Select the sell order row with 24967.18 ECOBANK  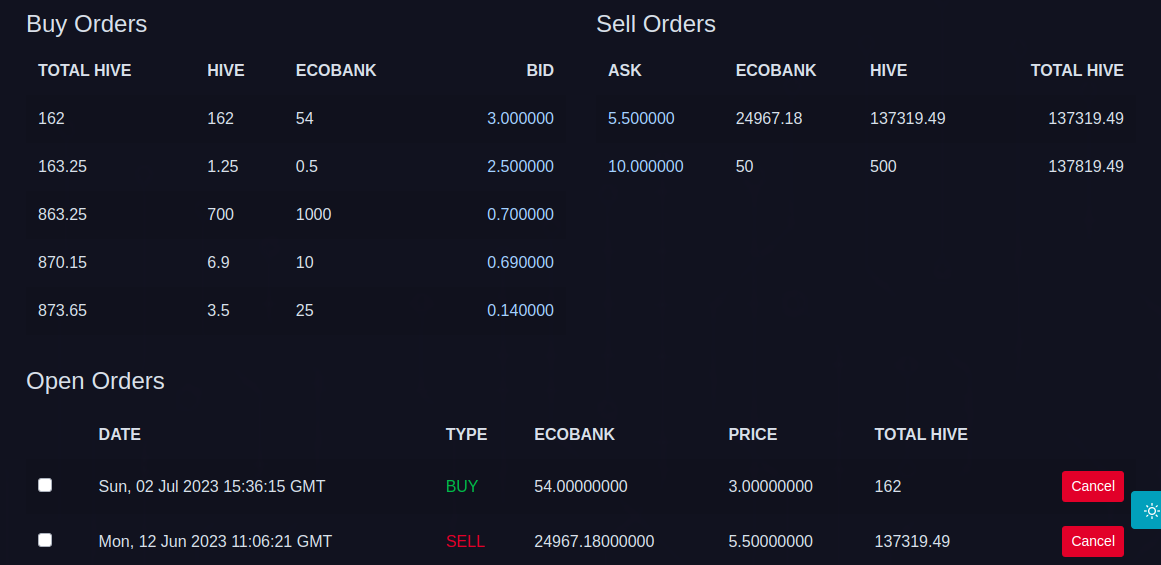click(x=866, y=118)
